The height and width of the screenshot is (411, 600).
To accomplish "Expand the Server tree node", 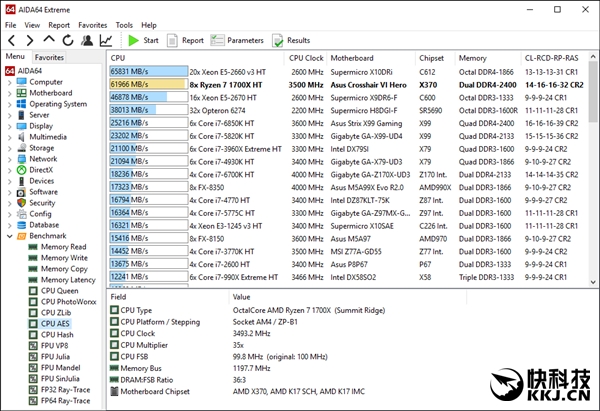I will click(10, 115).
